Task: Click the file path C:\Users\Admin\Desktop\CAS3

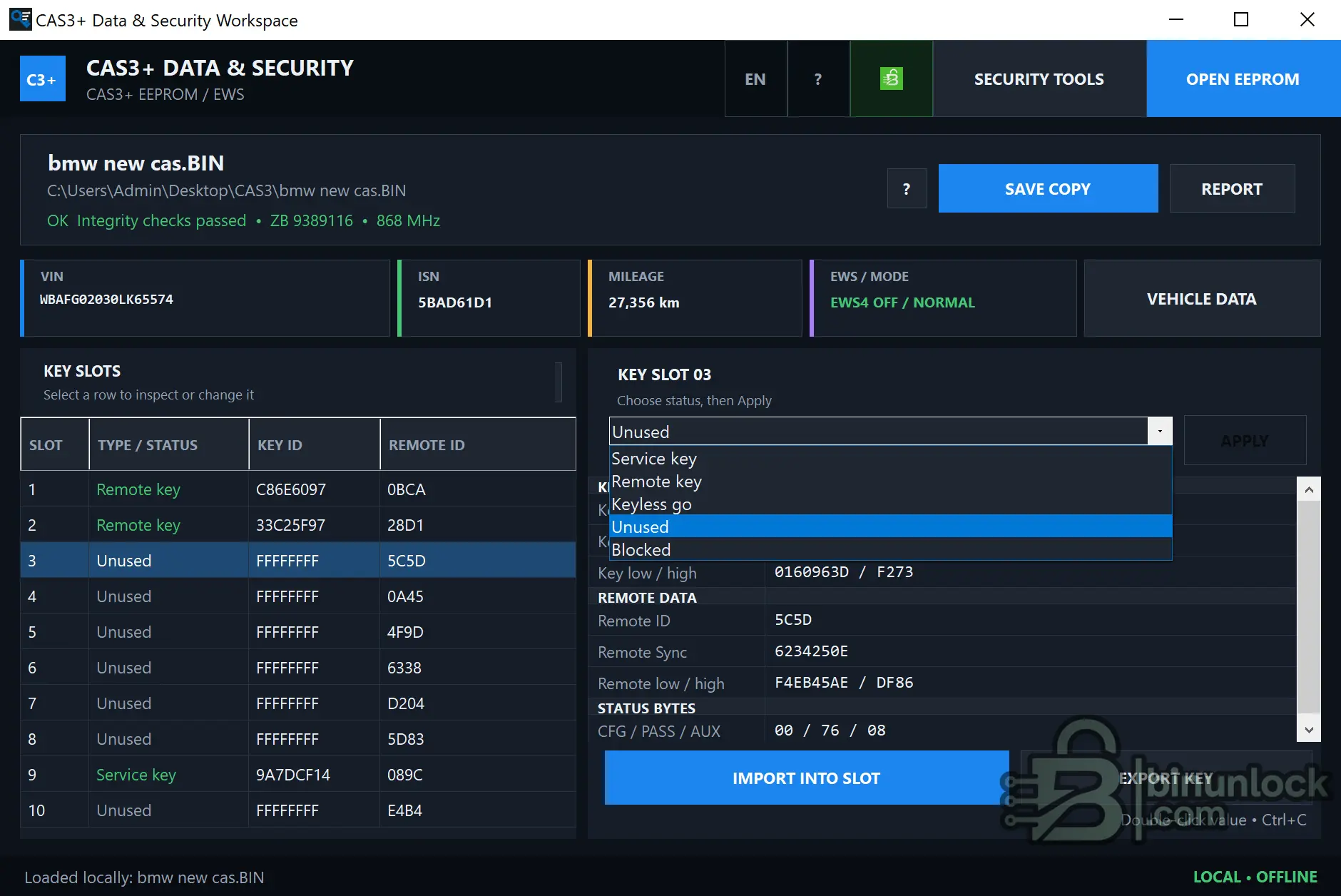Action: pyautogui.click(x=226, y=190)
